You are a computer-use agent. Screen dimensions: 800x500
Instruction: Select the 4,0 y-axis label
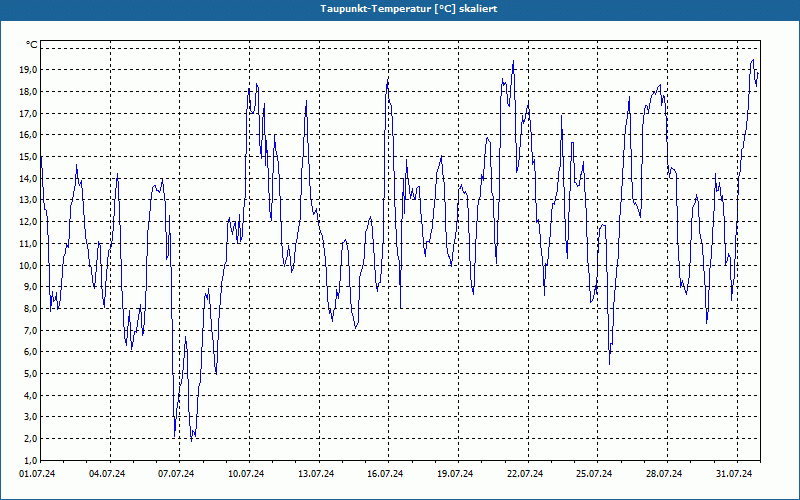[x=31, y=395]
